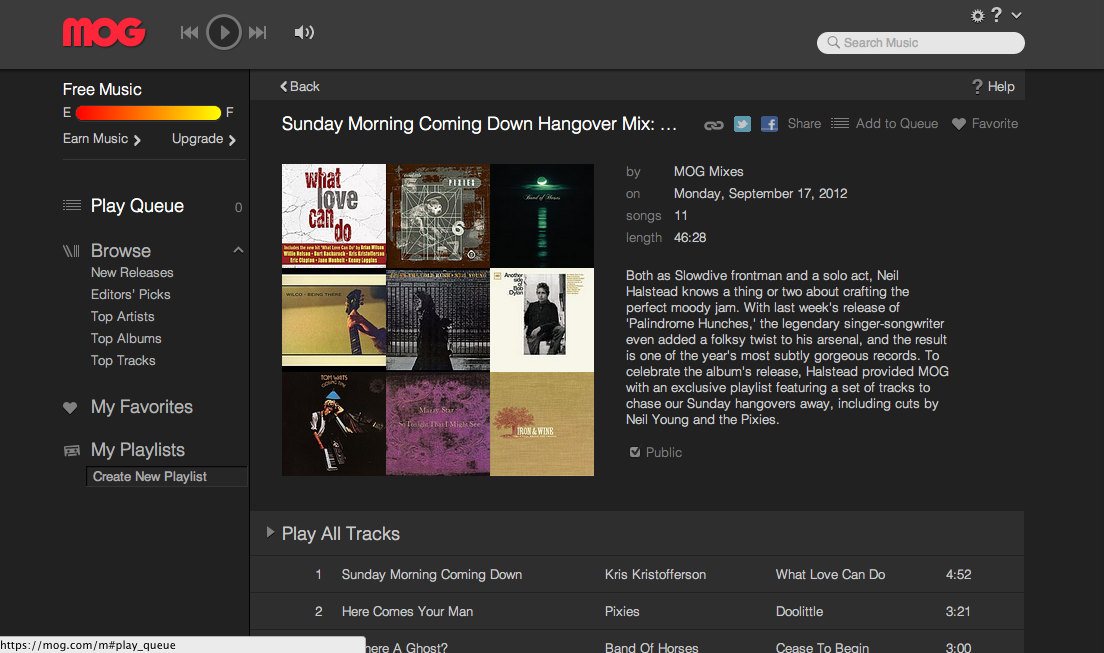Screen dimensions: 1104x653
Task: Focus the Search Music field
Action: tap(920, 43)
